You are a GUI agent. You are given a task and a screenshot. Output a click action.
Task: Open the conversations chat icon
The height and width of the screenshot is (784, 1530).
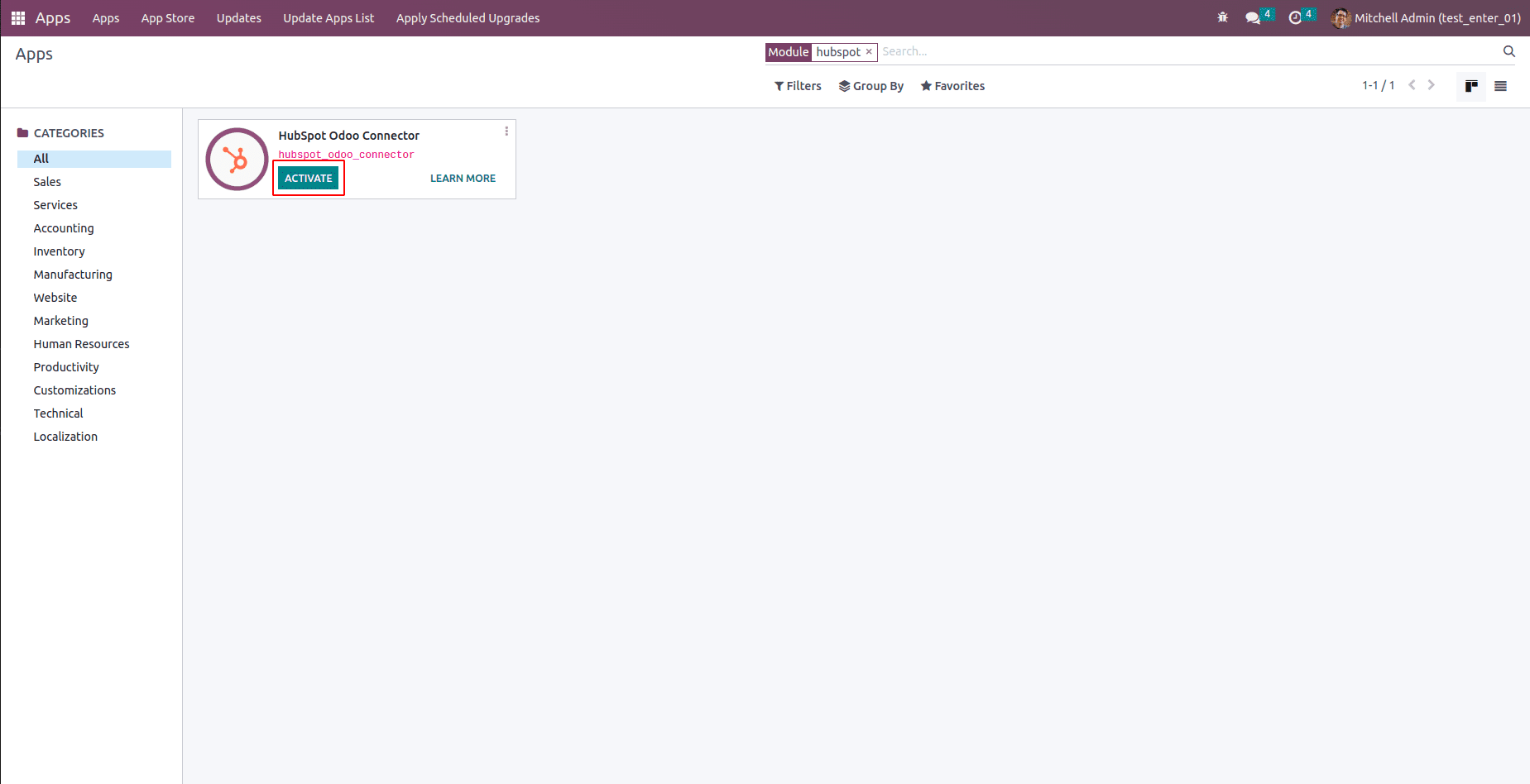(x=1253, y=18)
